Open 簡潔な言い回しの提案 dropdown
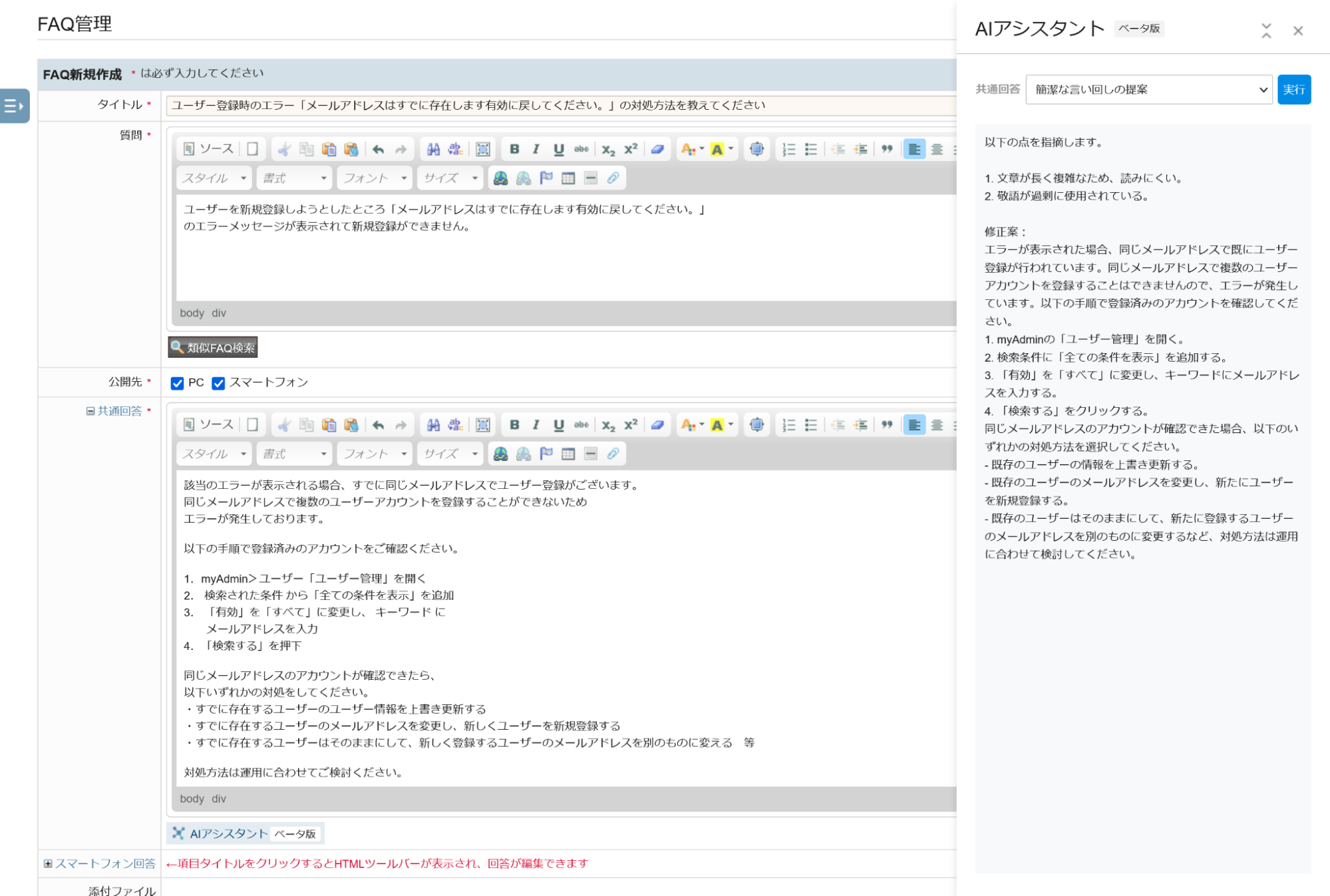1330x896 pixels. pos(1148,90)
